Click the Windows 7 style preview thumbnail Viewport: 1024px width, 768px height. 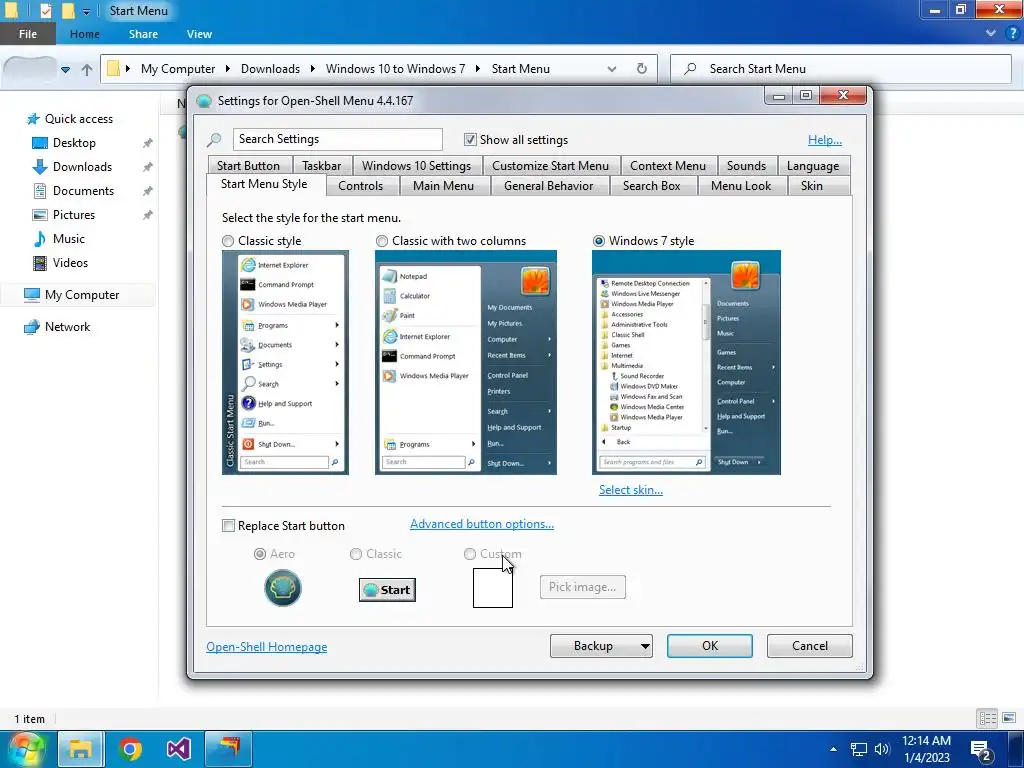[686, 362]
